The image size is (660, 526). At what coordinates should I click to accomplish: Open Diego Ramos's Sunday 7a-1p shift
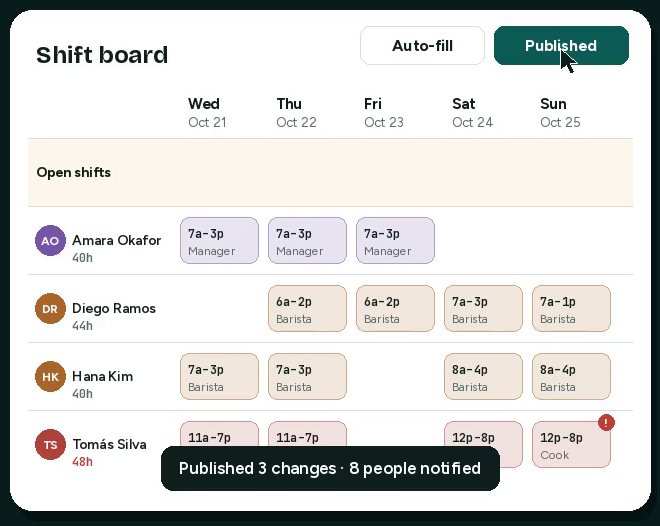[x=571, y=308]
